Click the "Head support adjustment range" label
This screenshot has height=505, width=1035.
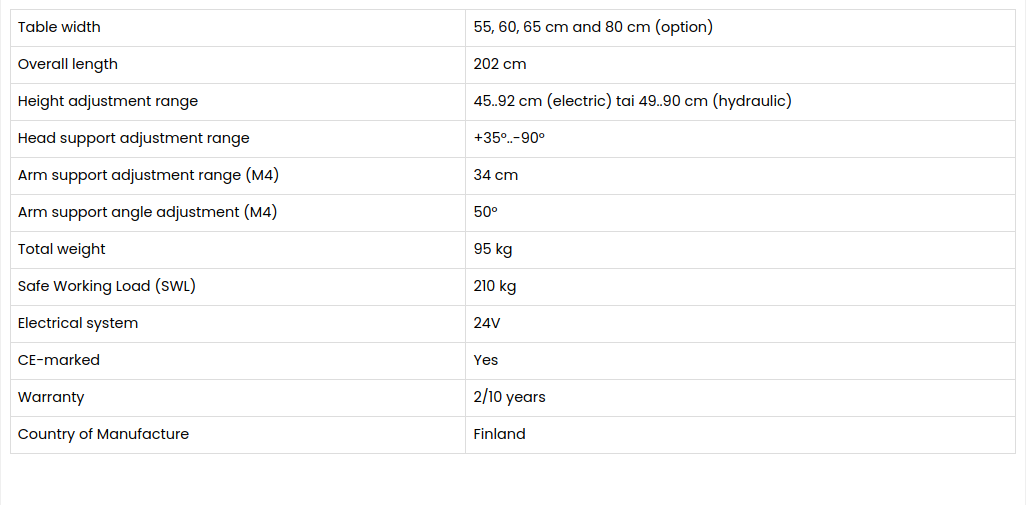[133, 138]
